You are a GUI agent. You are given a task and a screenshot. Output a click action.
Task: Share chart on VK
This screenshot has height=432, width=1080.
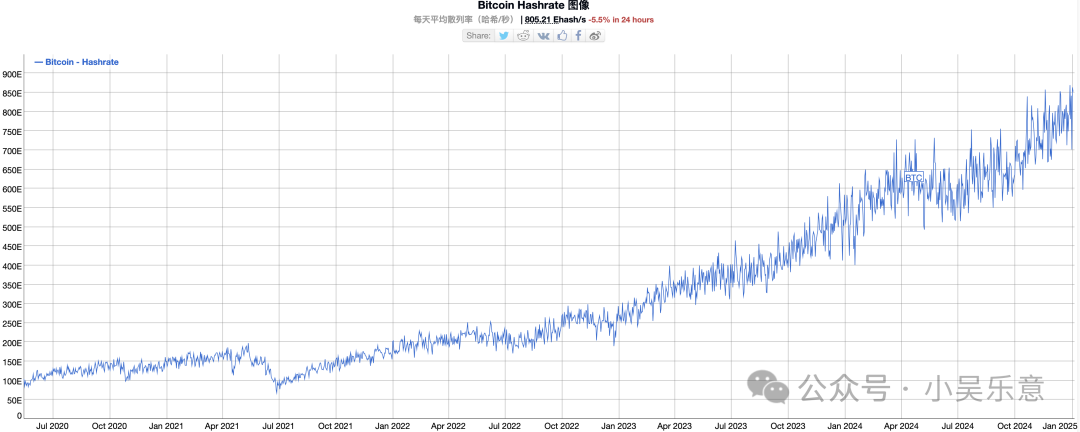(x=543, y=35)
